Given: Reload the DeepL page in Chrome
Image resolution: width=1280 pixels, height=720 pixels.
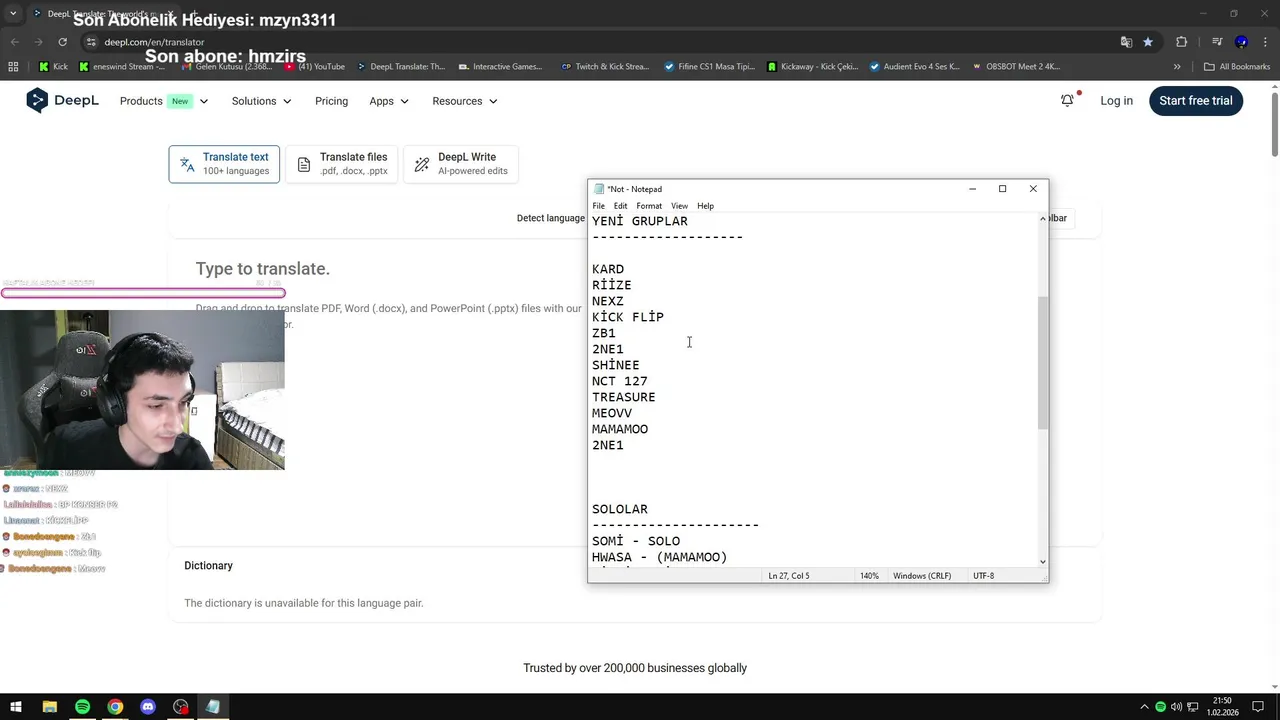Looking at the screenshot, I should 62,42.
